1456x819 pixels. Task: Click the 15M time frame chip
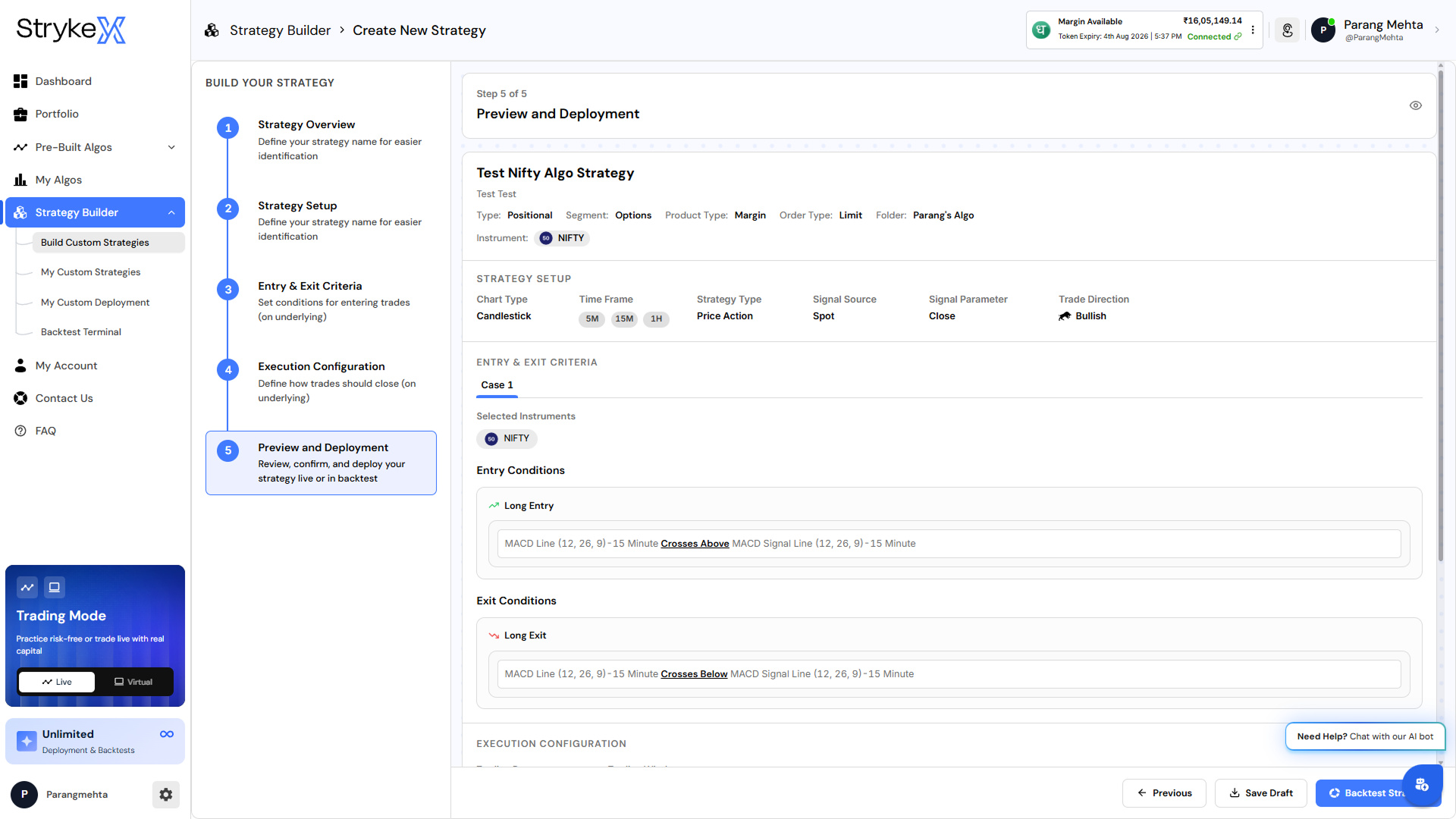[x=624, y=318]
